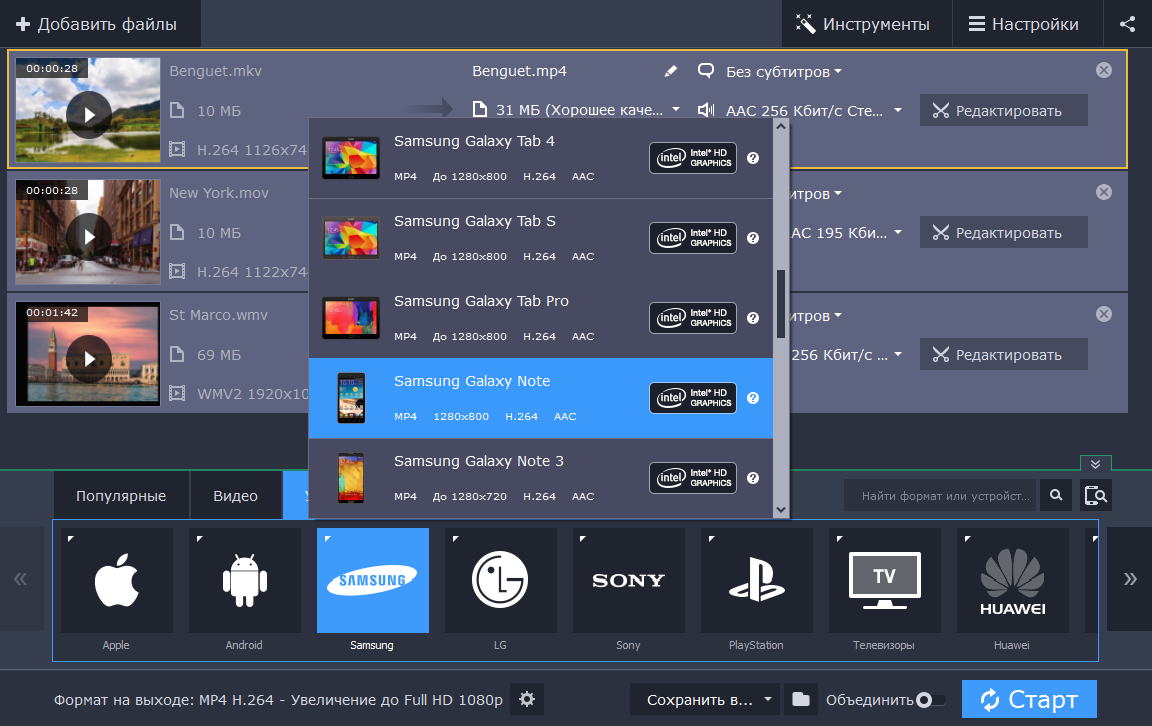This screenshot has height=726, width=1152.
Task: Click the pencil icon to rename Benguet.mp4
Action: point(670,71)
